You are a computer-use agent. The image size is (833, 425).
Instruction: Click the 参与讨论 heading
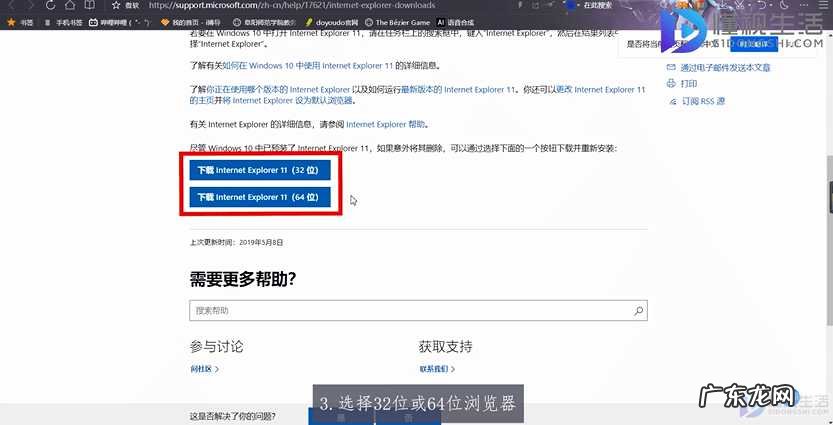[217, 347]
